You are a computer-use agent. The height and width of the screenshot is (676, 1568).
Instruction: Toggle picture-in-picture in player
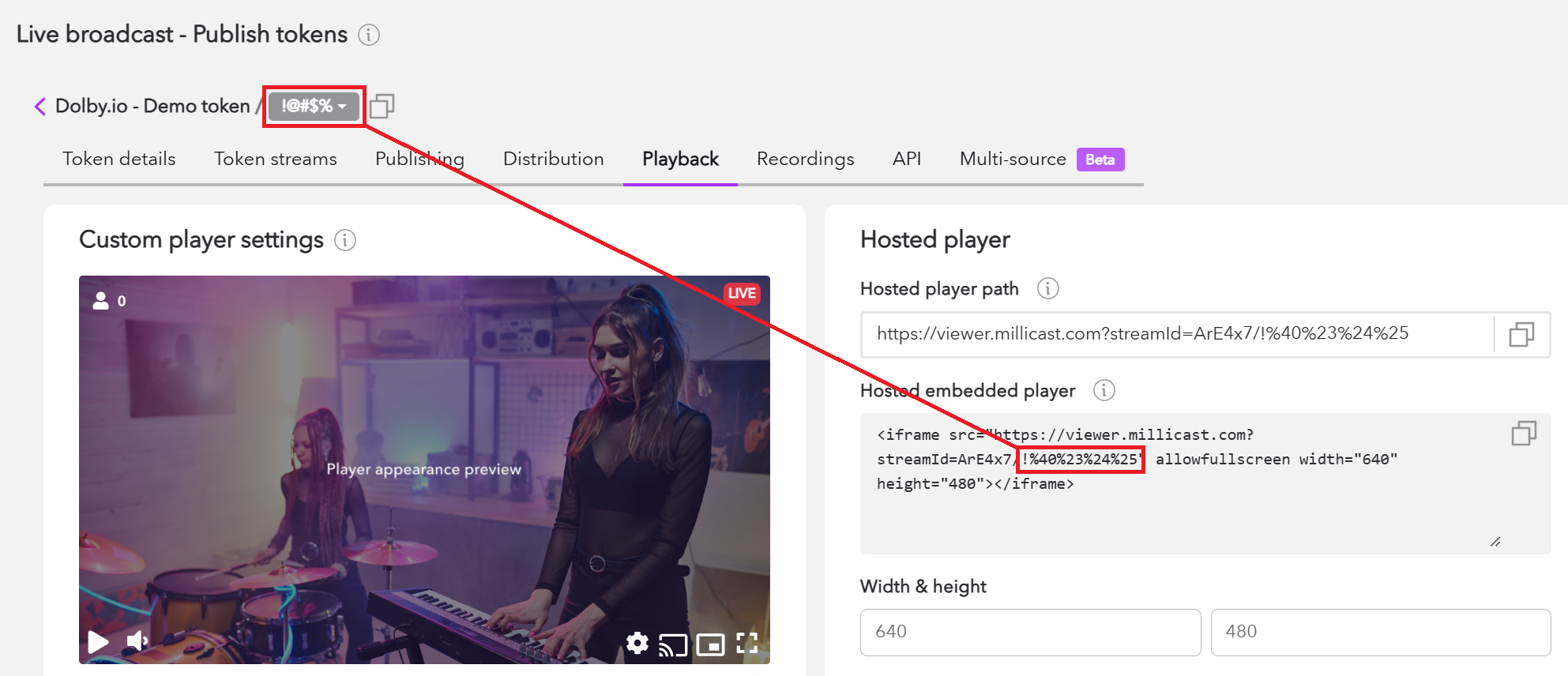(711, 645)
